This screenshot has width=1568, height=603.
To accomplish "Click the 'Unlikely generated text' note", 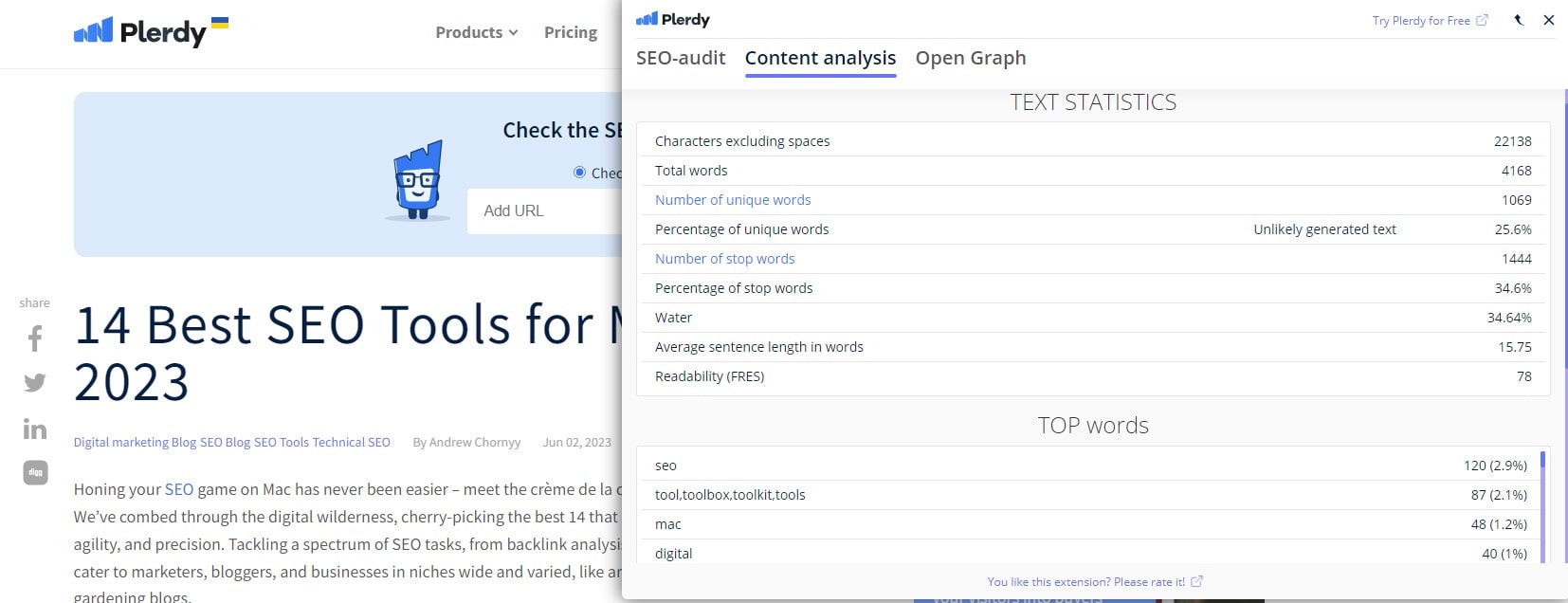I will [x=1324, y=229].
